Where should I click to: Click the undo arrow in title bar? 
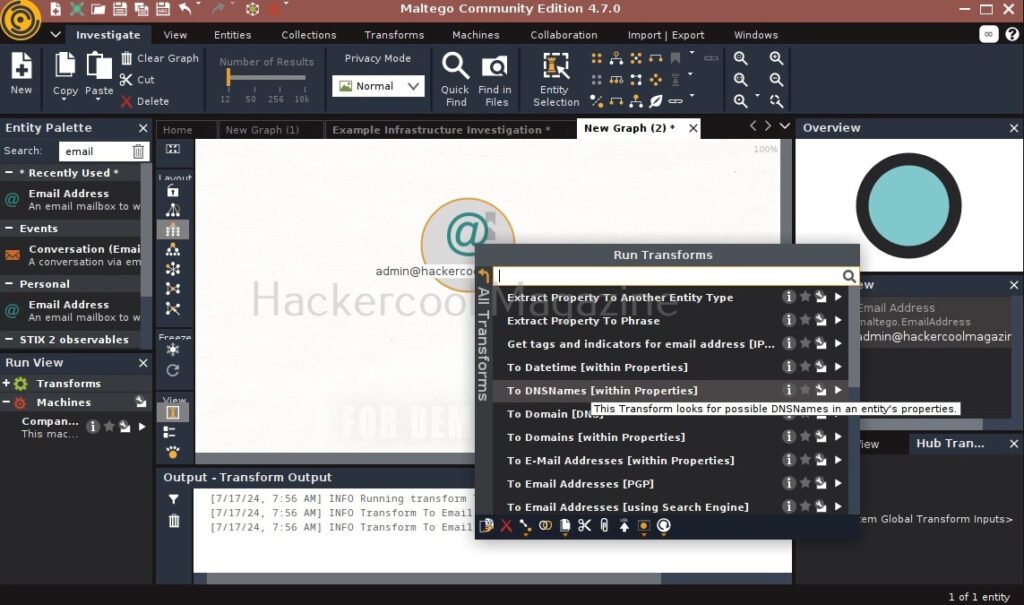pyautogui.click(x=185, y=8)
